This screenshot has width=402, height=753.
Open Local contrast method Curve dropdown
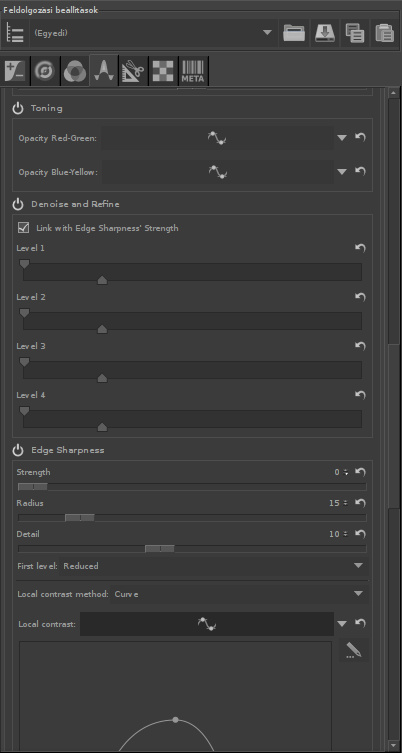pyautogui.click(x=239, y=594)
